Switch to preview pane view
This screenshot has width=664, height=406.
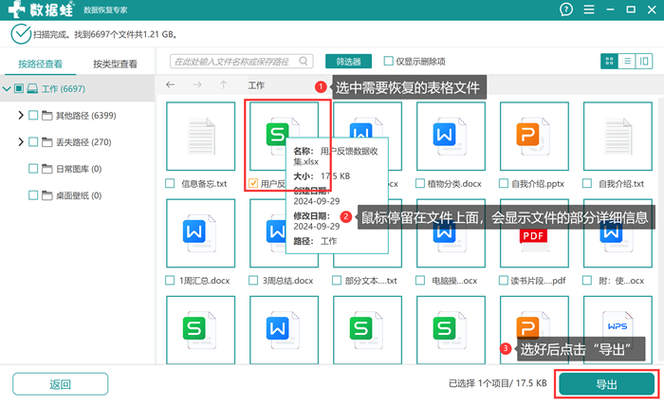pyautogui.click(x=644, y=61)
